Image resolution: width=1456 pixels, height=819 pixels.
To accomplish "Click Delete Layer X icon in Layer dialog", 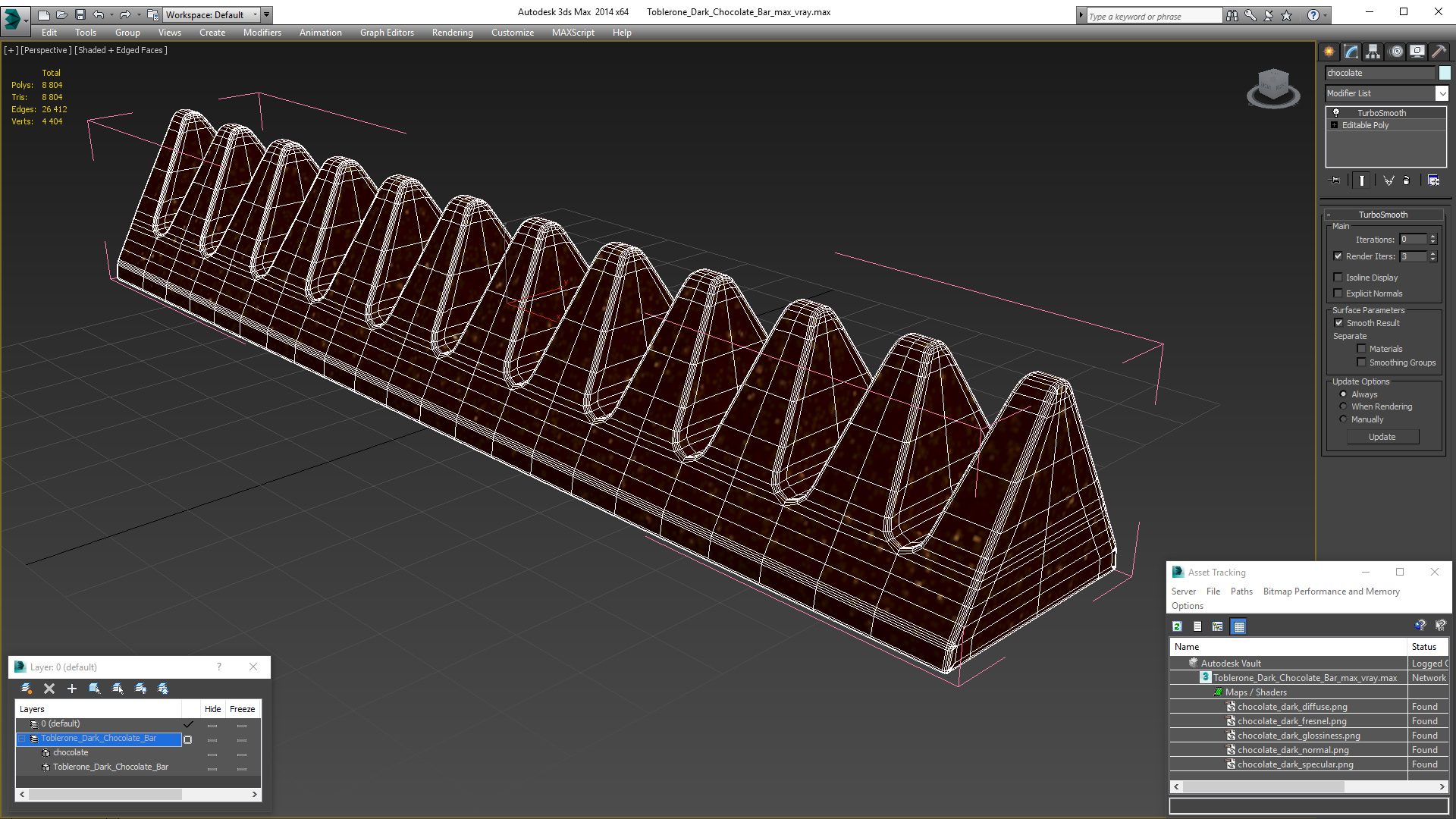I will click(x=49, y=689).
